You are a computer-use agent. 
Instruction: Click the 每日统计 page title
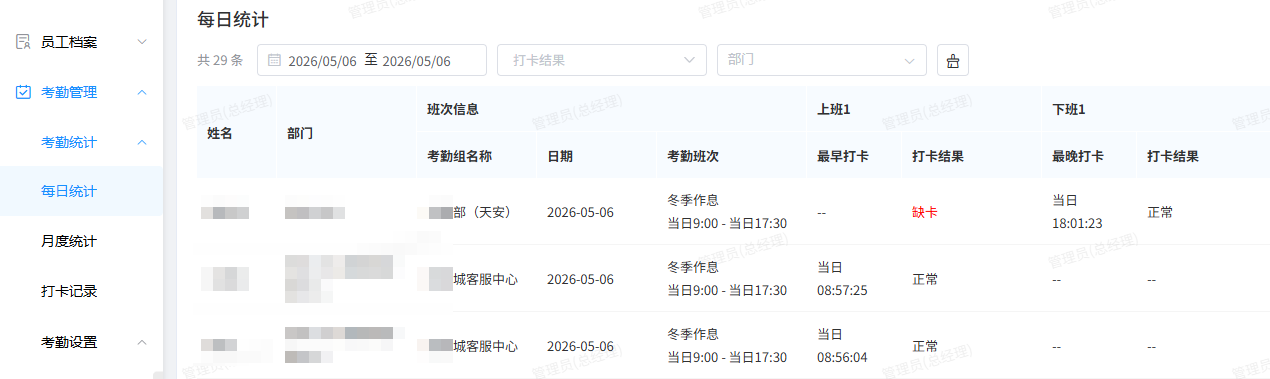coord(232,19)
